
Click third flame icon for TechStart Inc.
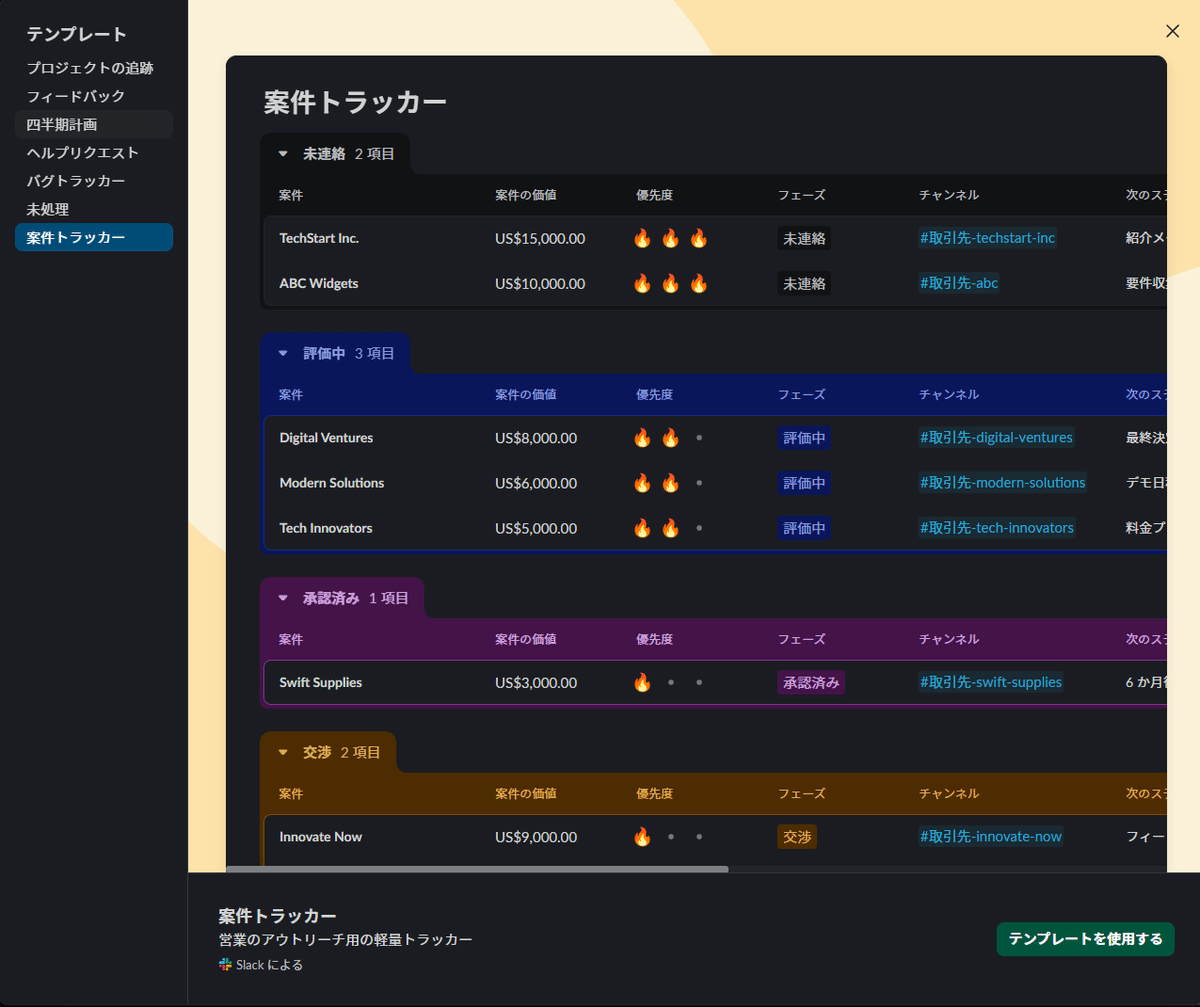698,238
